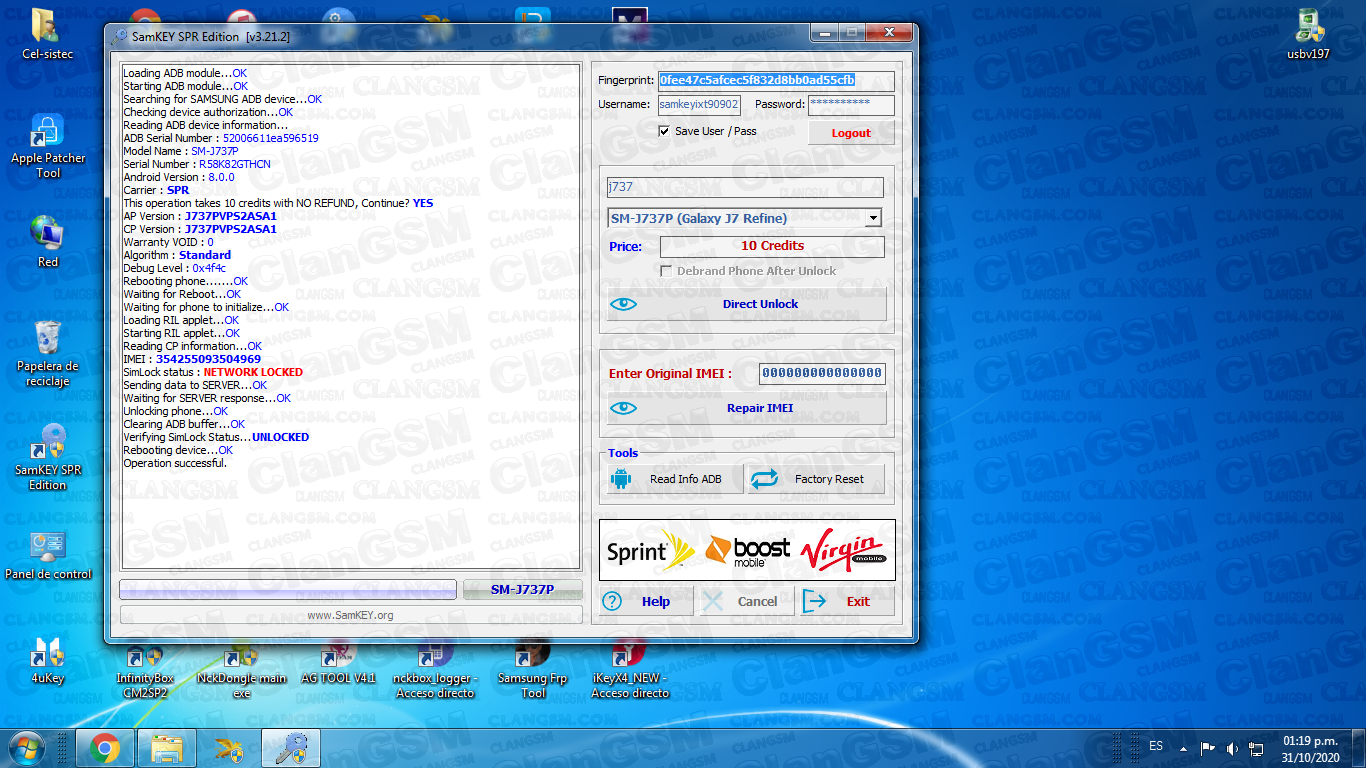The image size is (1366, 768).
Task: Launch NckDongle main exe shortcut
Action: click(241, 671)
